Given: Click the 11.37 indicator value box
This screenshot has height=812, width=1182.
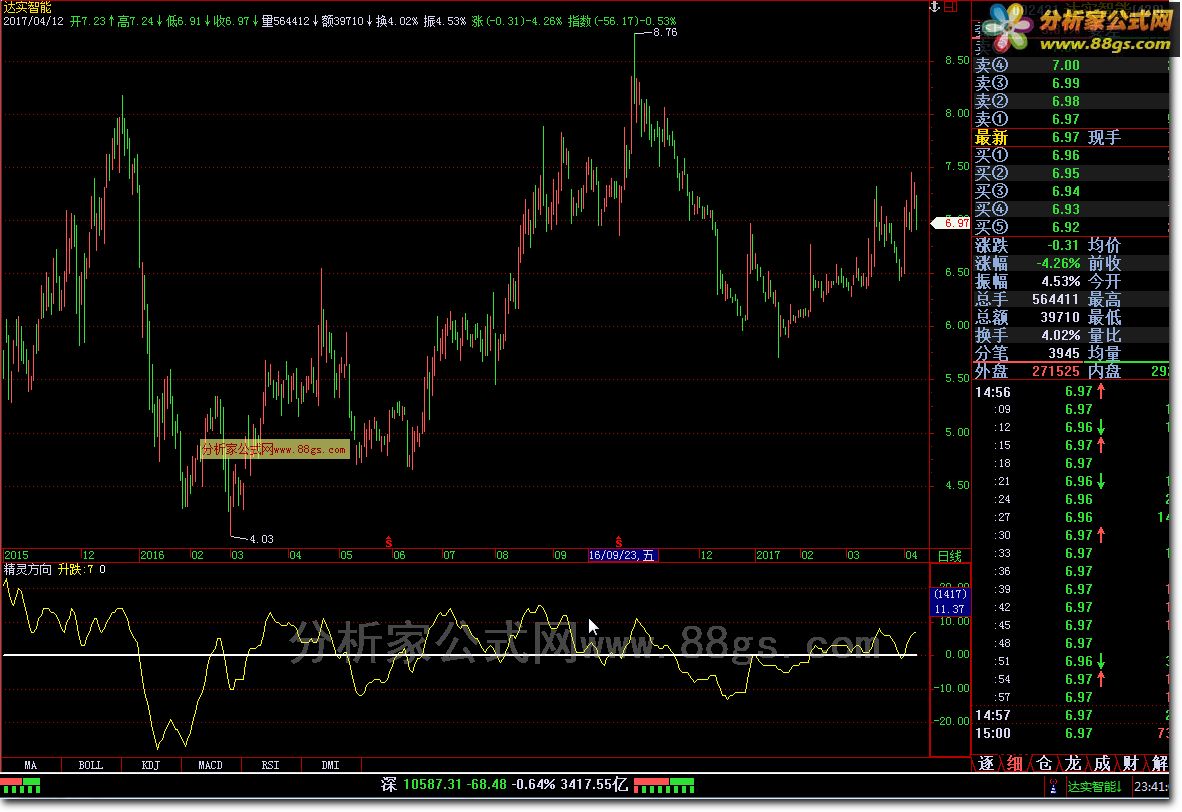Looking at the screenshot, I should (950, 609).
